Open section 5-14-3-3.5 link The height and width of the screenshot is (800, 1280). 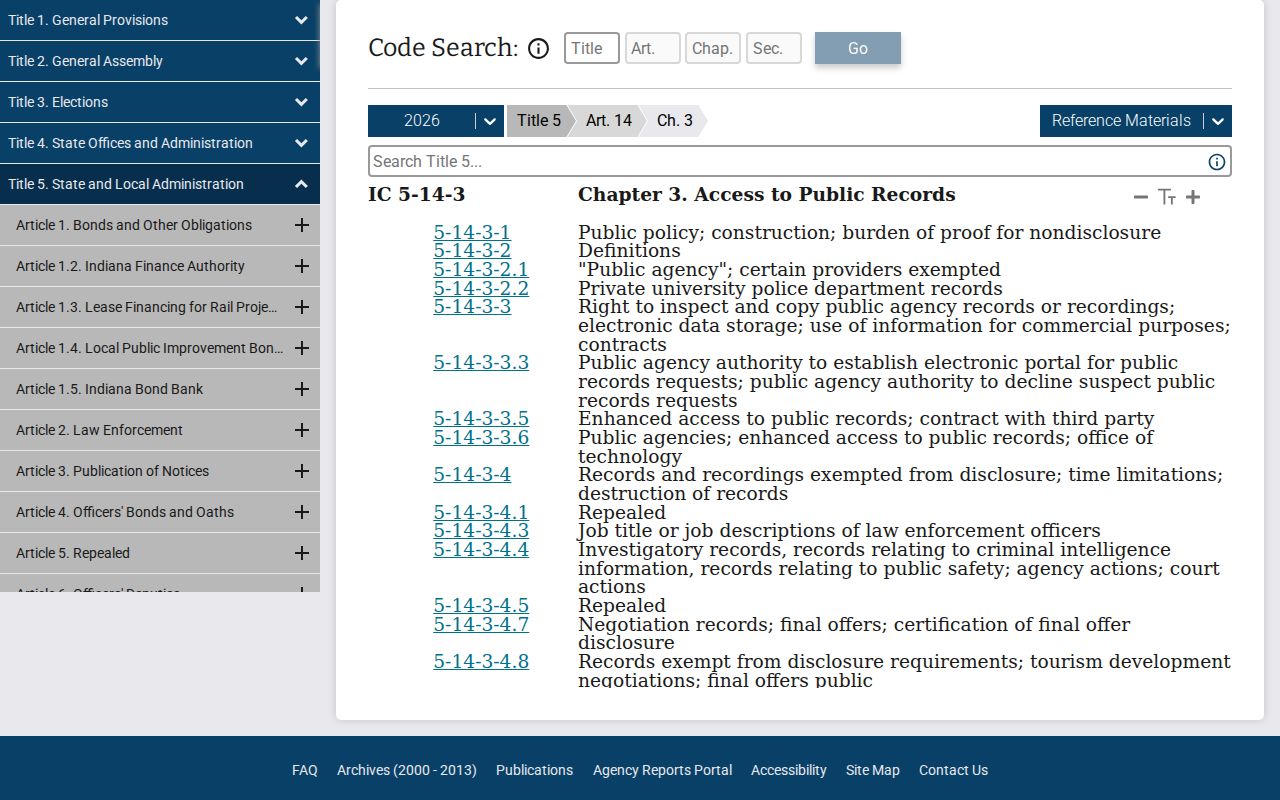[x=481, y=419]
